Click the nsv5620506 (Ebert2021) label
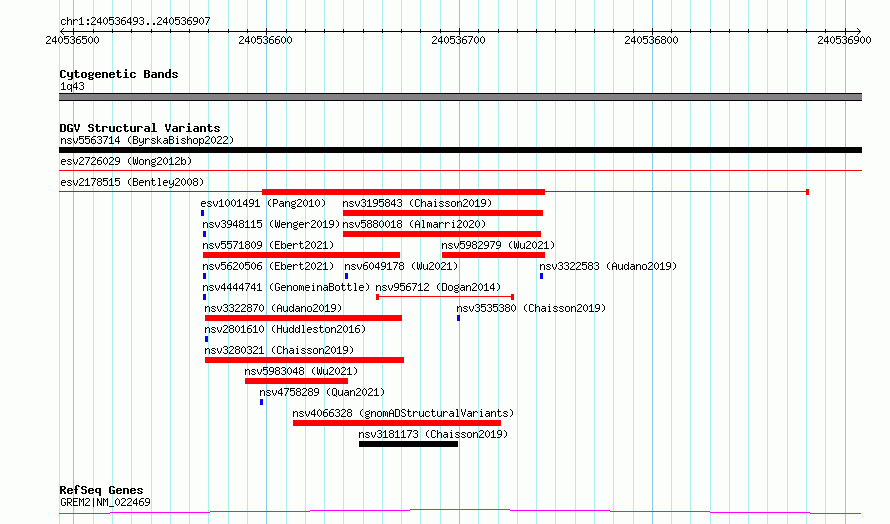 pos(268,266)
